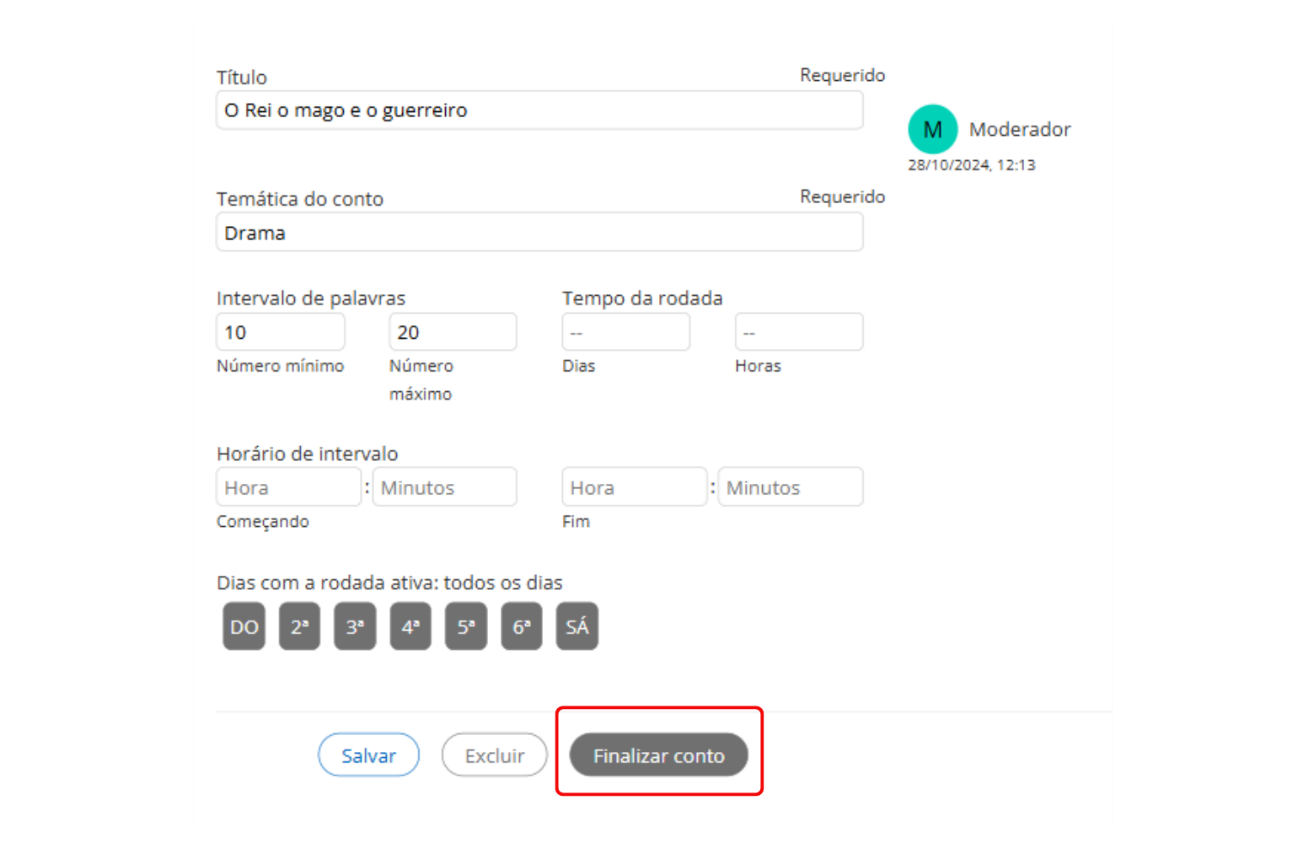Viewport: 1298px width, 843px height.
Task: Click the Horário de intervalo label
Action: click(x=307, y=453)
